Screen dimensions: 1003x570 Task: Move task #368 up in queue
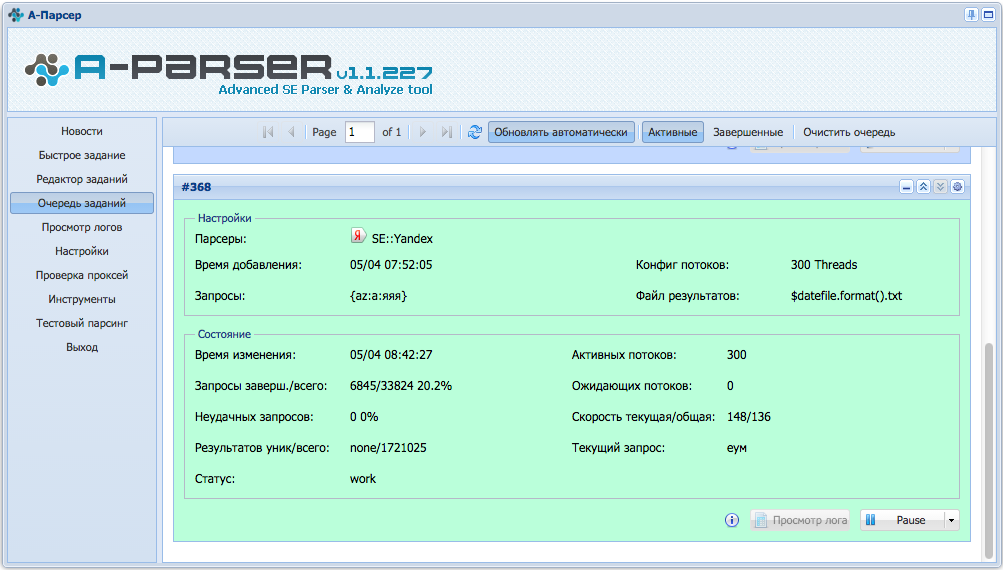923,187
